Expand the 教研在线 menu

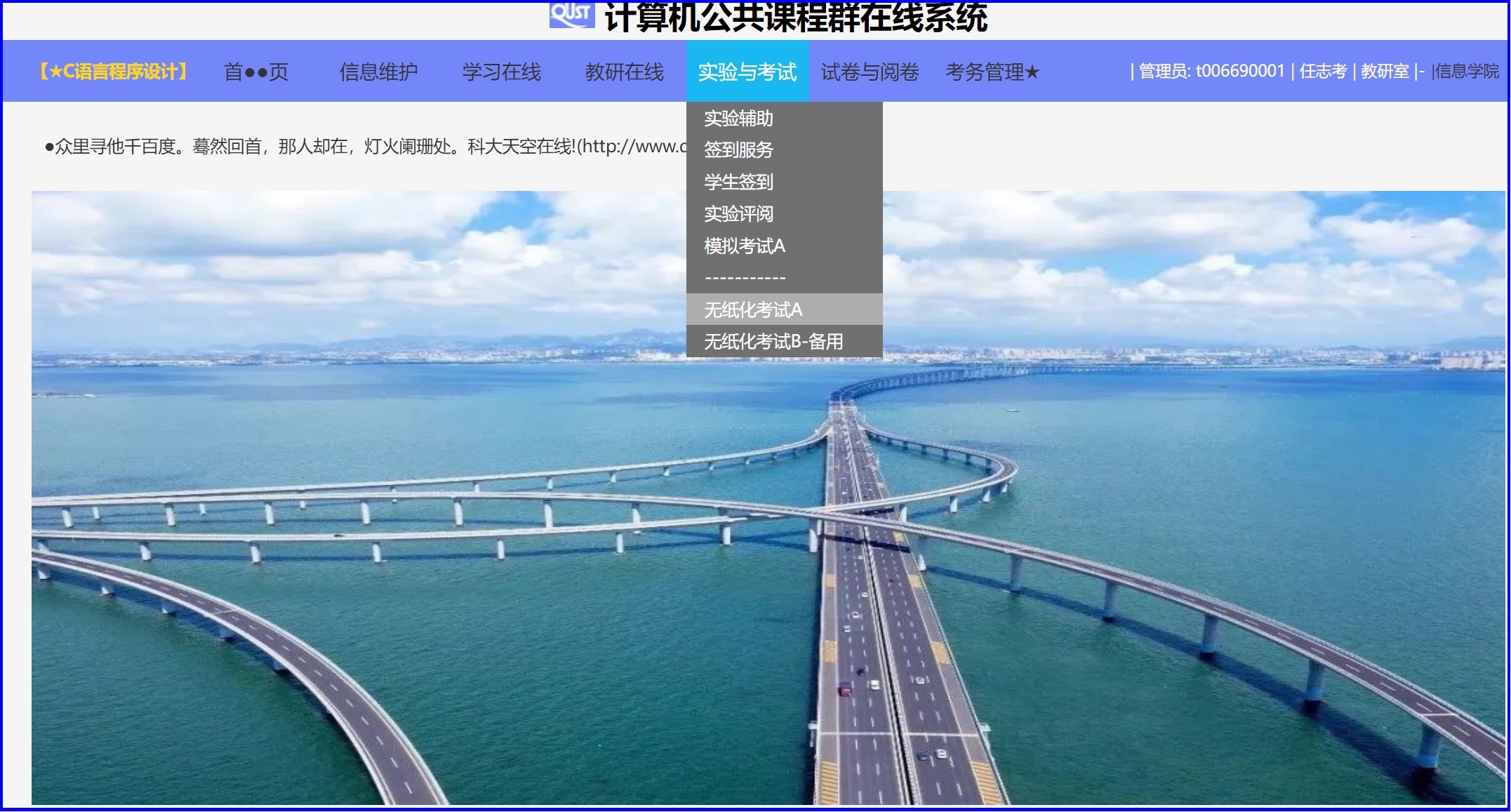pos(624,72)
